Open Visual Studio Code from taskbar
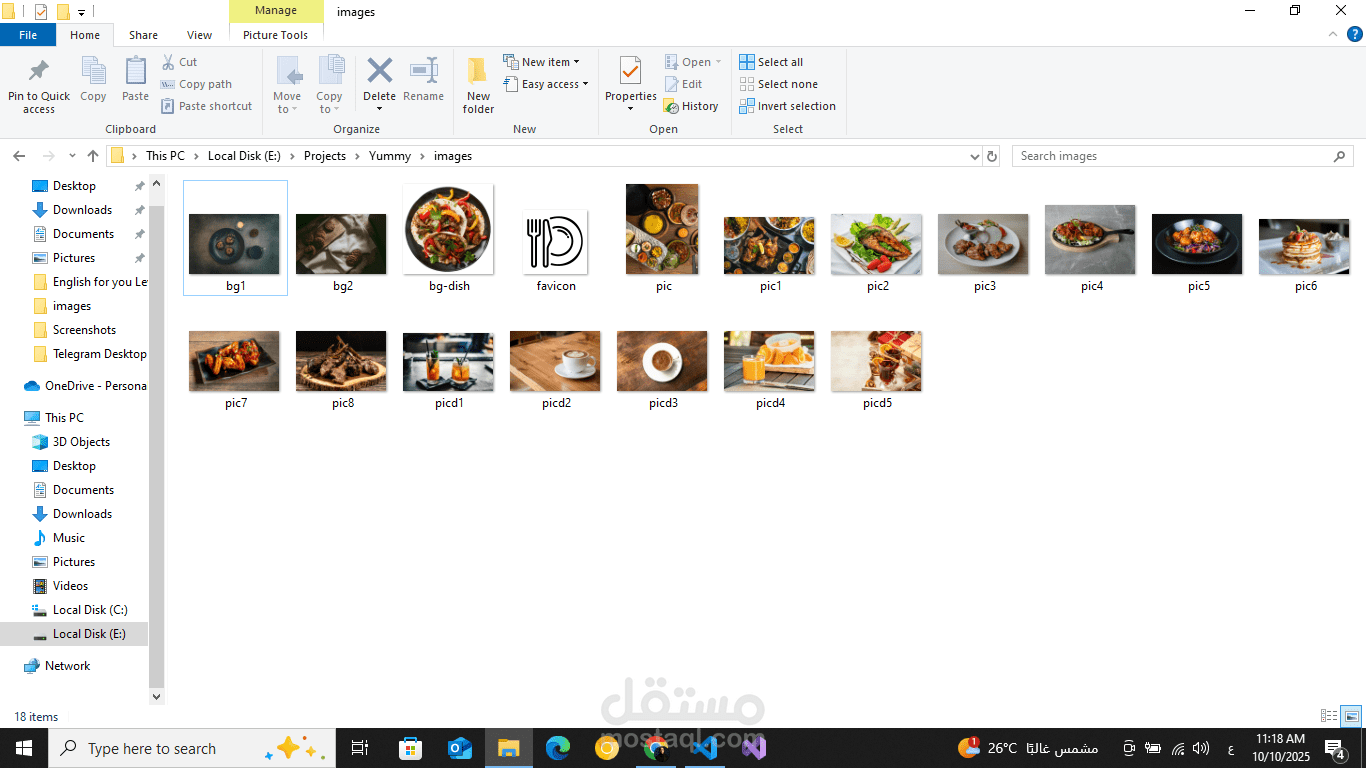Viewport: 1366px width, 768px height. pos(705,748)
